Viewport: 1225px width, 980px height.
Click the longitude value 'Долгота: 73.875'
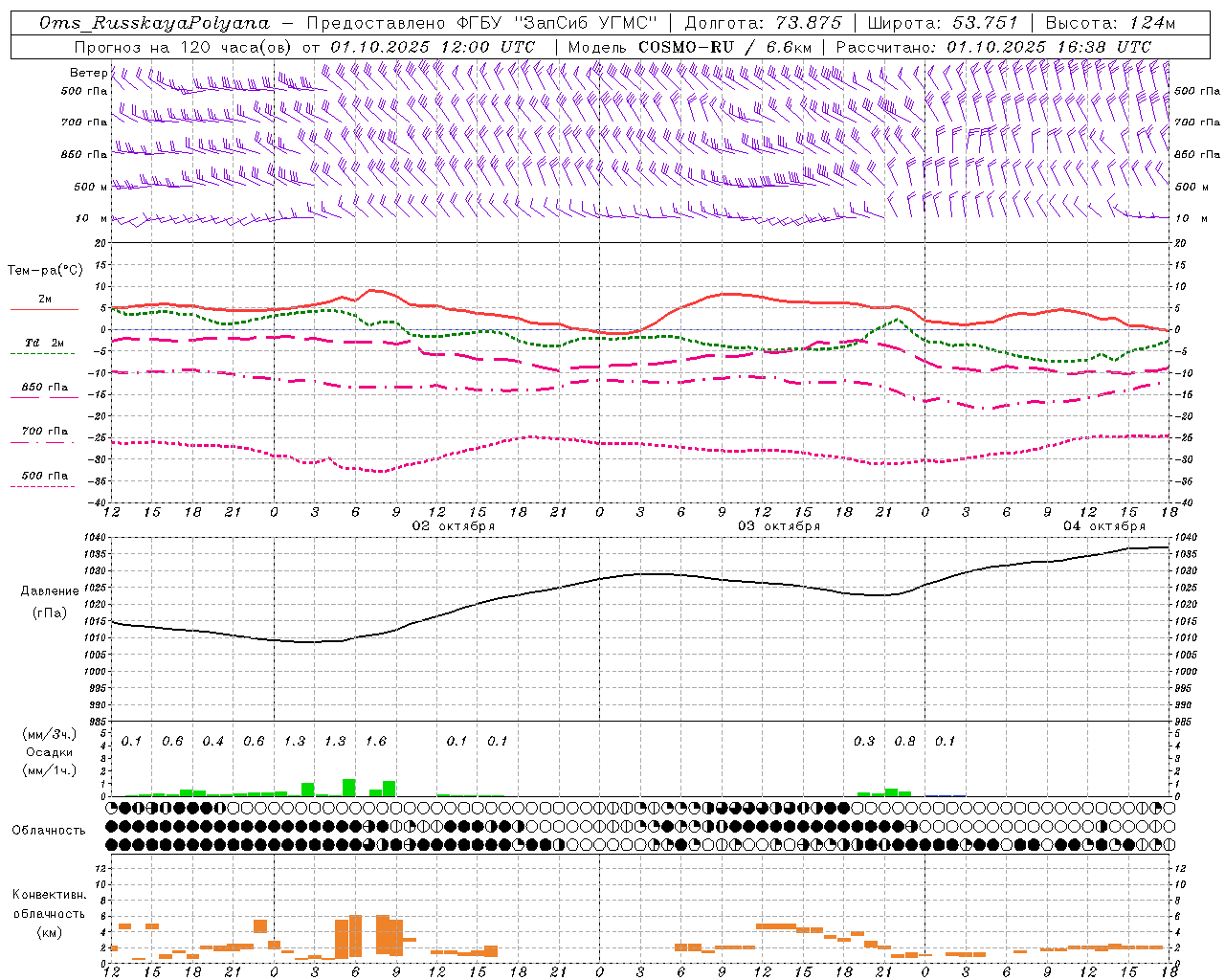[764, 23]
